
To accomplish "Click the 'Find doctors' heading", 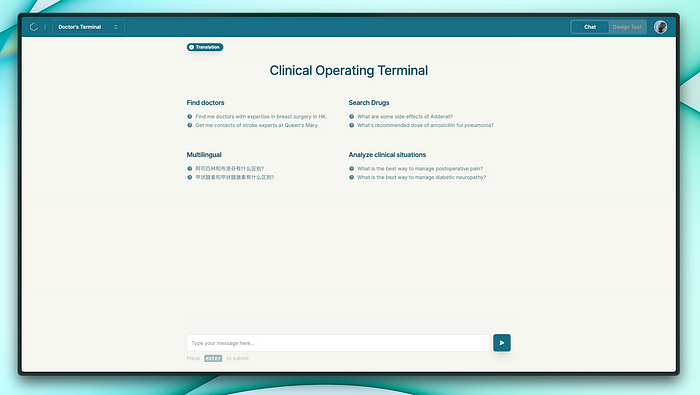I will pyautogui.click(x=205, y=103).
